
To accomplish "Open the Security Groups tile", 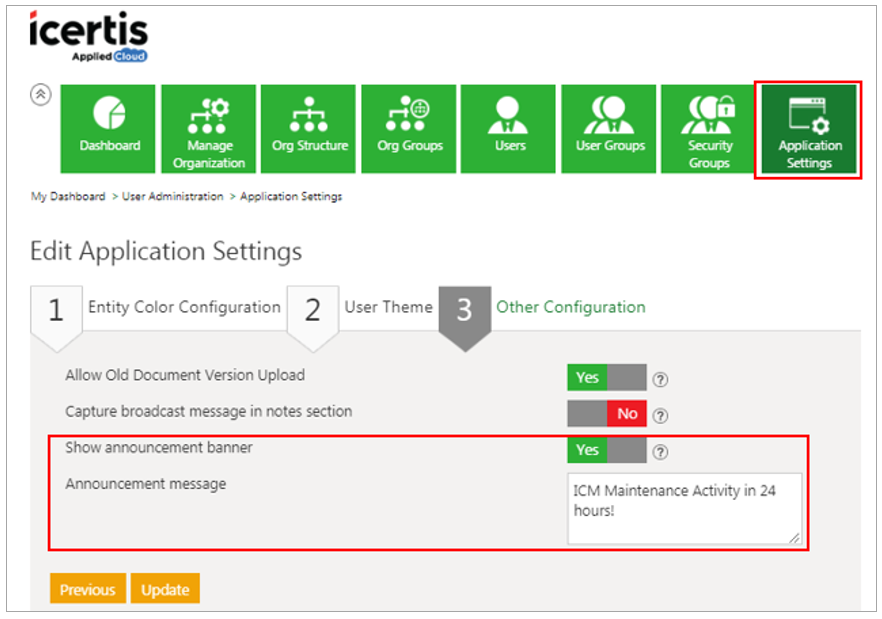I will point(709,128).
